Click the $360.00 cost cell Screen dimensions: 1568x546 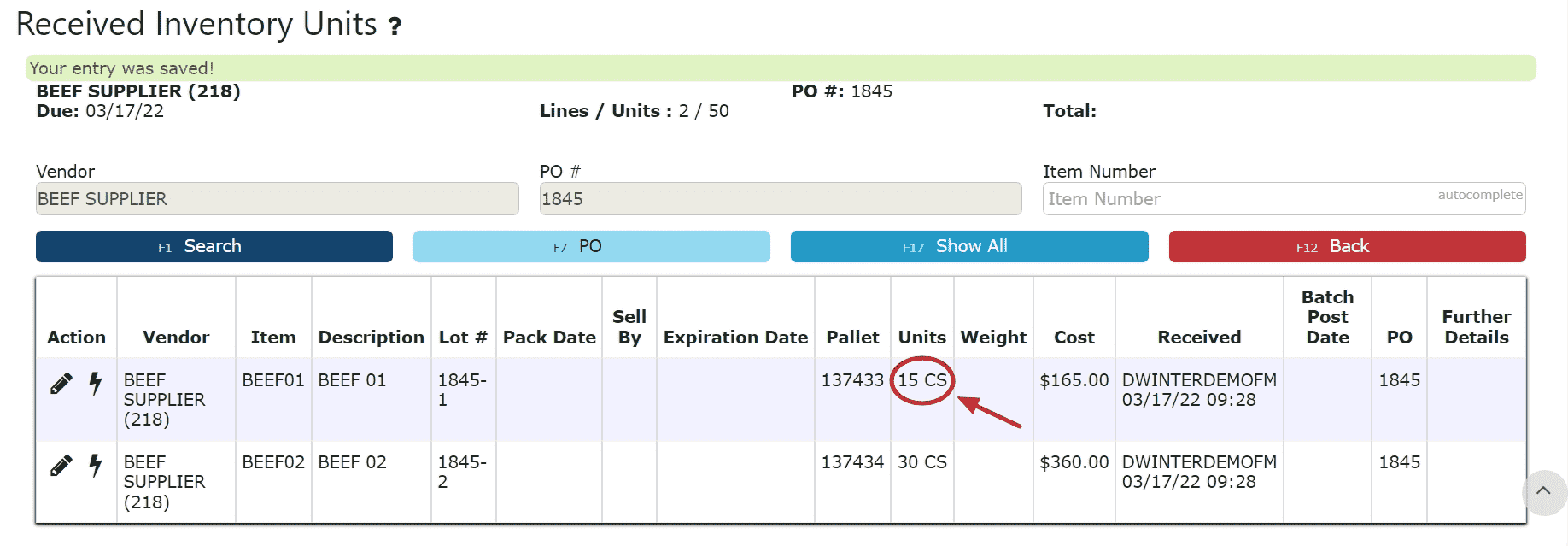[x=1074, y=462]
